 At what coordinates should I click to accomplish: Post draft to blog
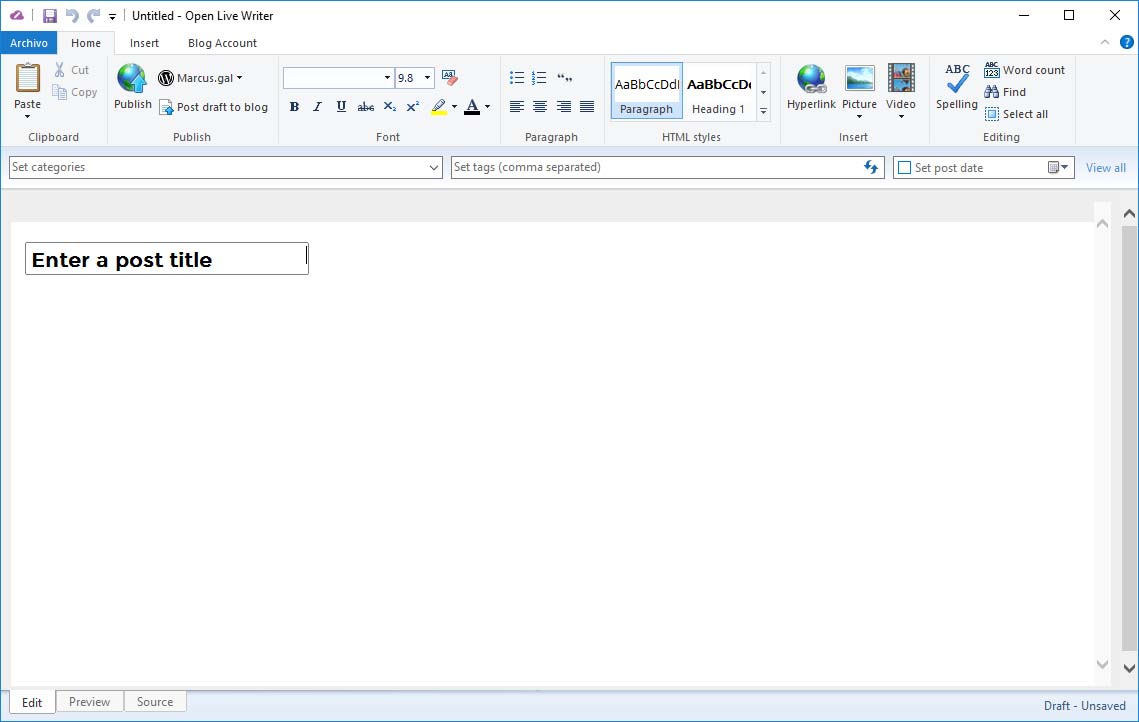214,108
